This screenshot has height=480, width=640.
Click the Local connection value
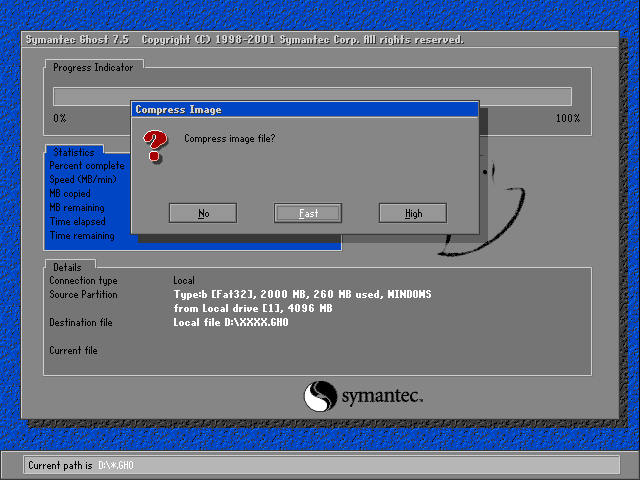tap(184, 280)
